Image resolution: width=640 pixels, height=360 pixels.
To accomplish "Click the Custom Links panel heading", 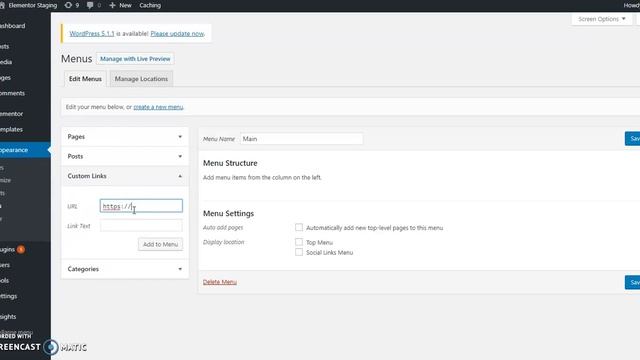I will 87,176.
